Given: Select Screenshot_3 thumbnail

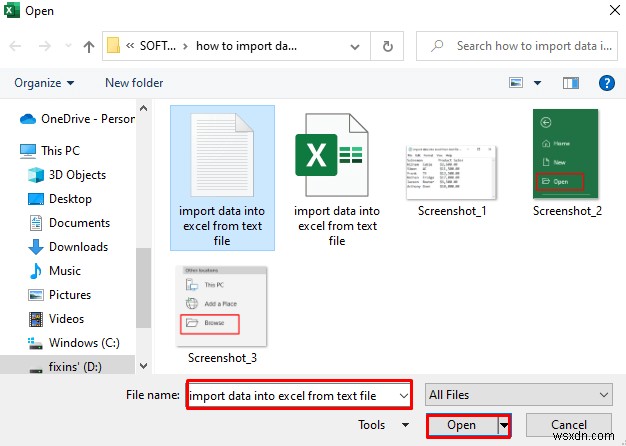Looking at the screenshot, I should [x=222, y=306].
